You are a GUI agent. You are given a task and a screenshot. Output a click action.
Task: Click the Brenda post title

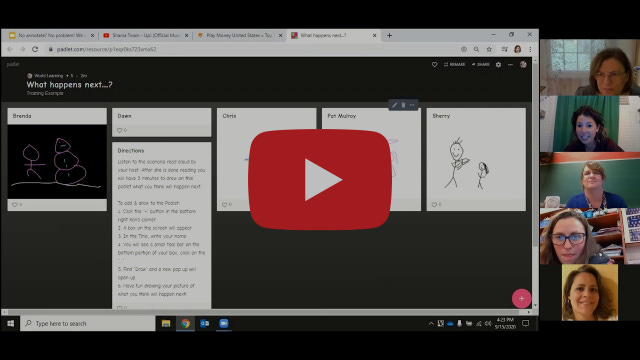click(22, 116)
